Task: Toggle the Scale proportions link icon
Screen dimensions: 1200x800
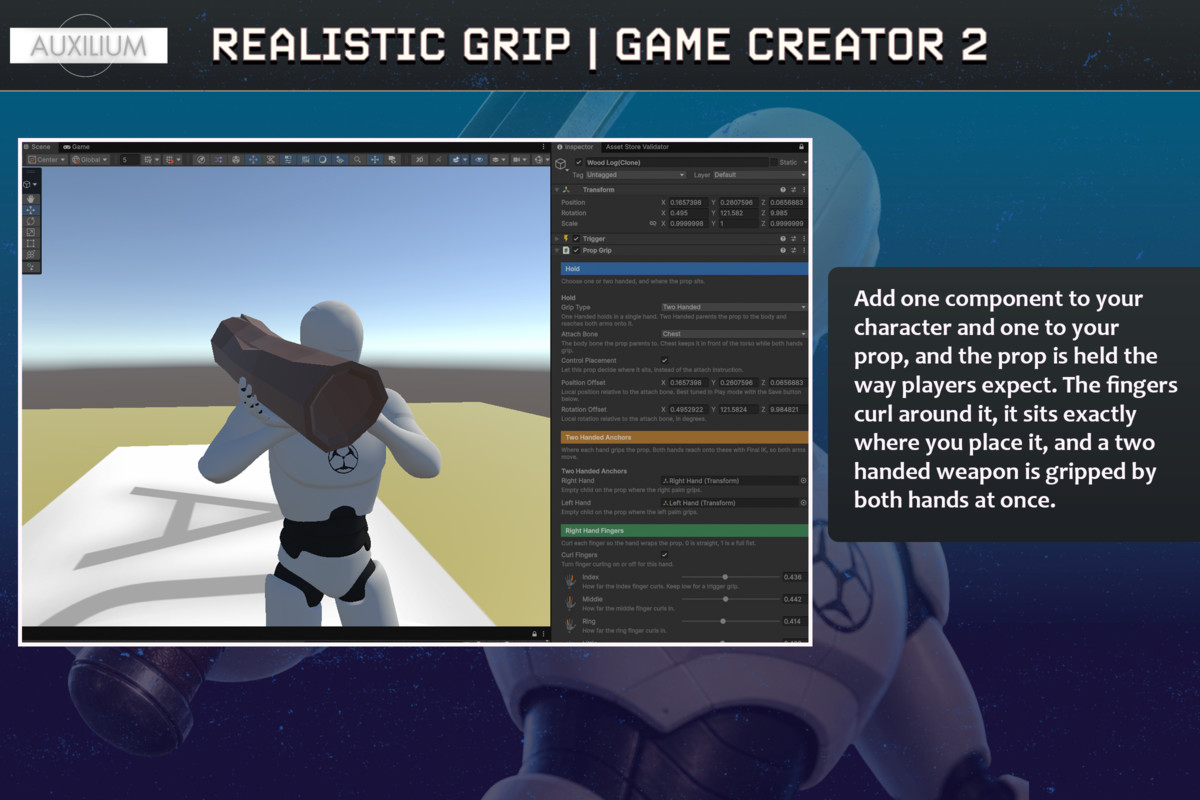Action: click(x=653, y=223)
